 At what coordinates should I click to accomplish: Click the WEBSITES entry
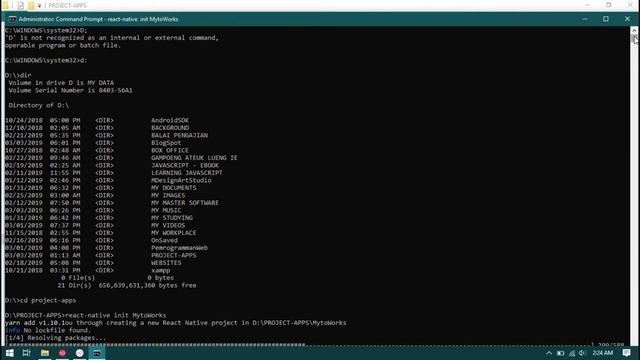(x=166, y=262)
